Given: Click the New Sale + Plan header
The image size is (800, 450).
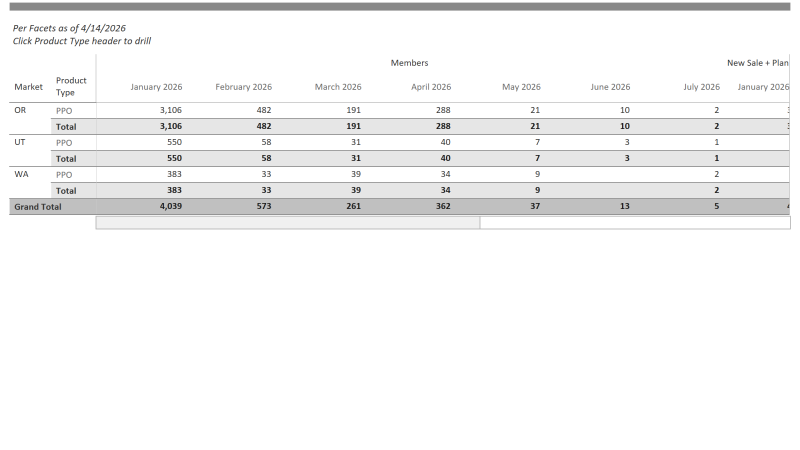Looking at the screenshot, I should point(757,63).
